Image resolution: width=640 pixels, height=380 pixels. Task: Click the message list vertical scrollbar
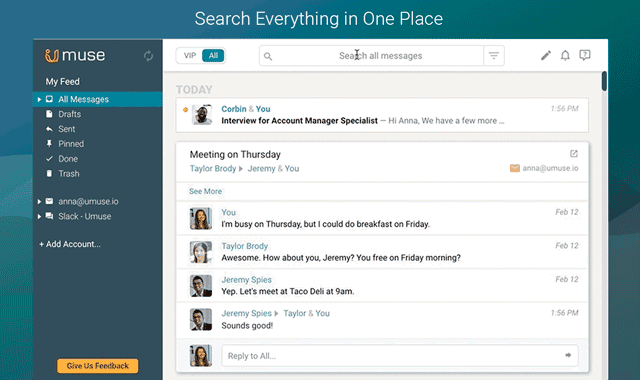[604, 81]
